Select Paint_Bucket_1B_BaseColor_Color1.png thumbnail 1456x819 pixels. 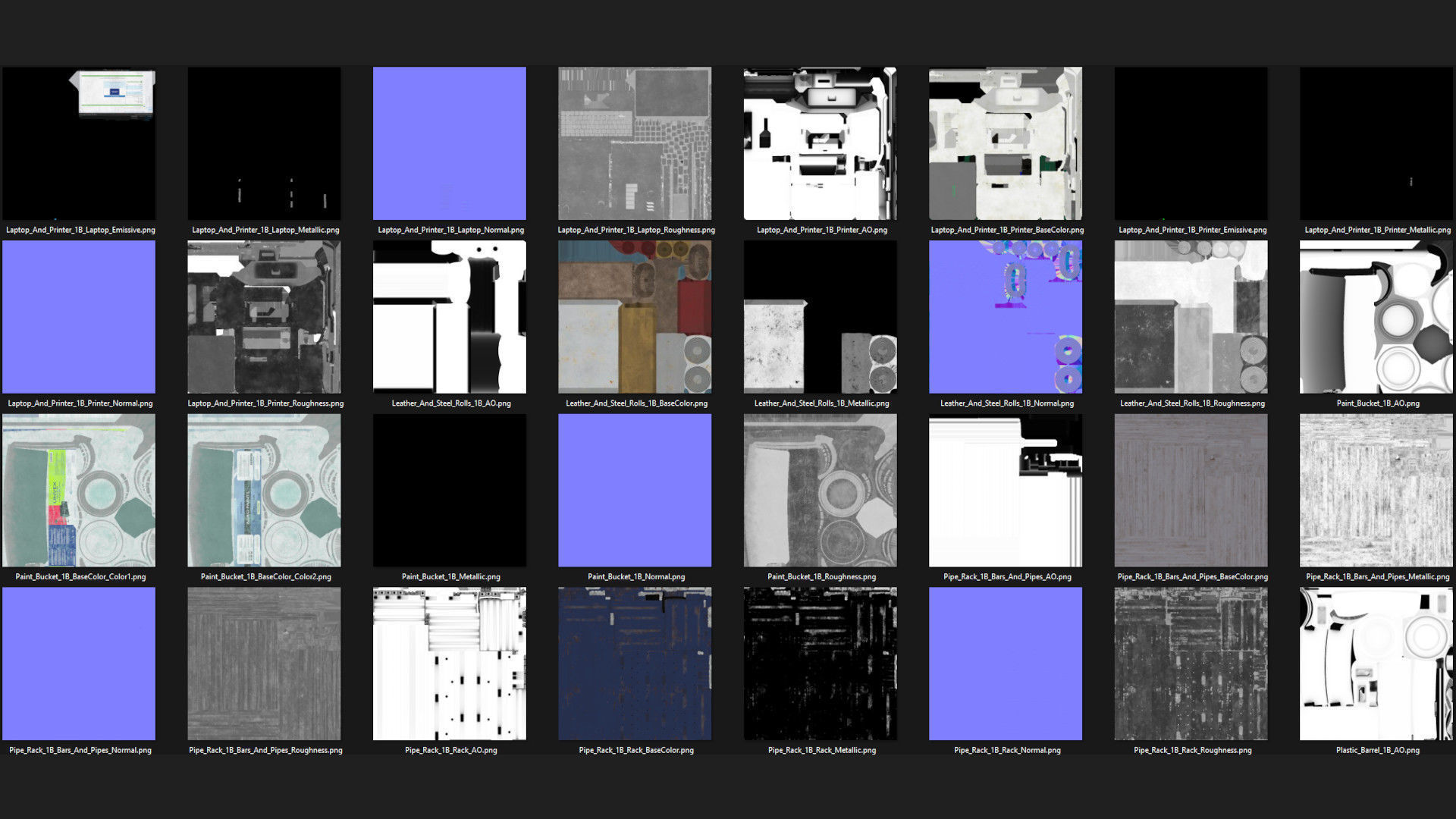[79, 490]
